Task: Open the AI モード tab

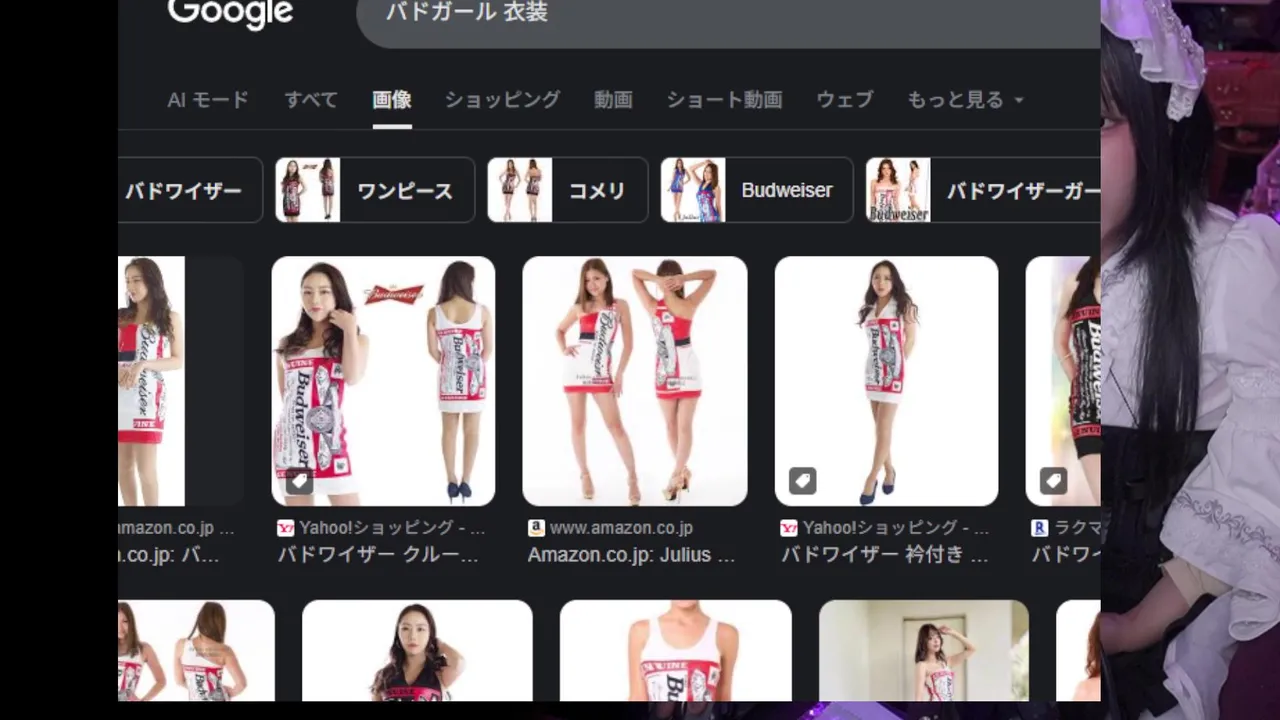Action: click(208, 100)
